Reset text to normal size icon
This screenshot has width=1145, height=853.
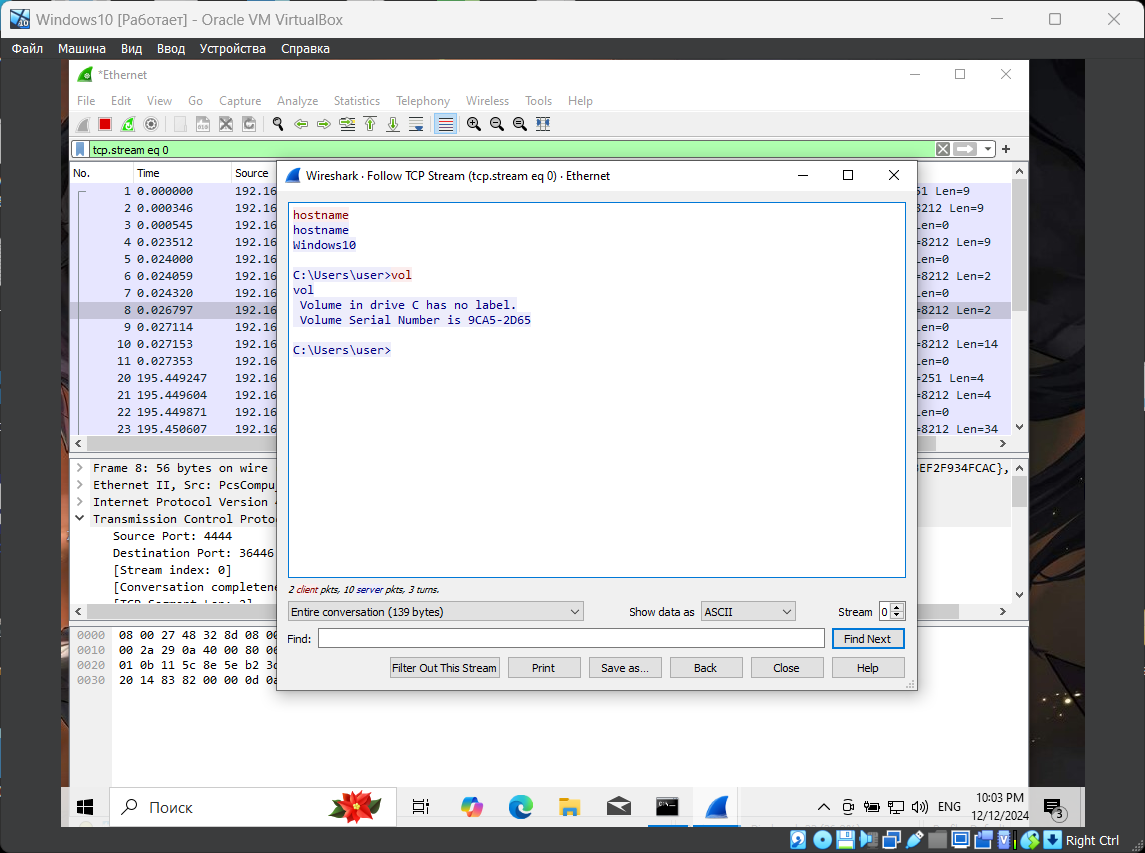pyautogui.click(x=520, y=124)
